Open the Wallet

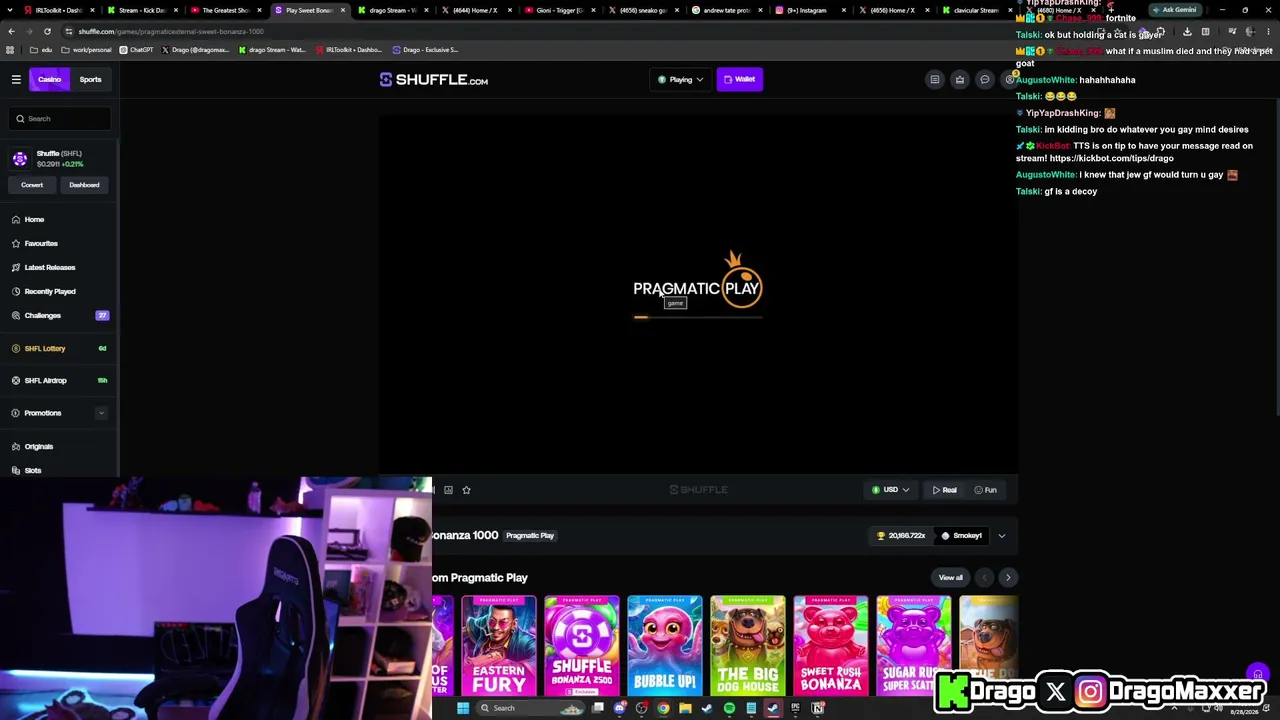click(740, 79)
